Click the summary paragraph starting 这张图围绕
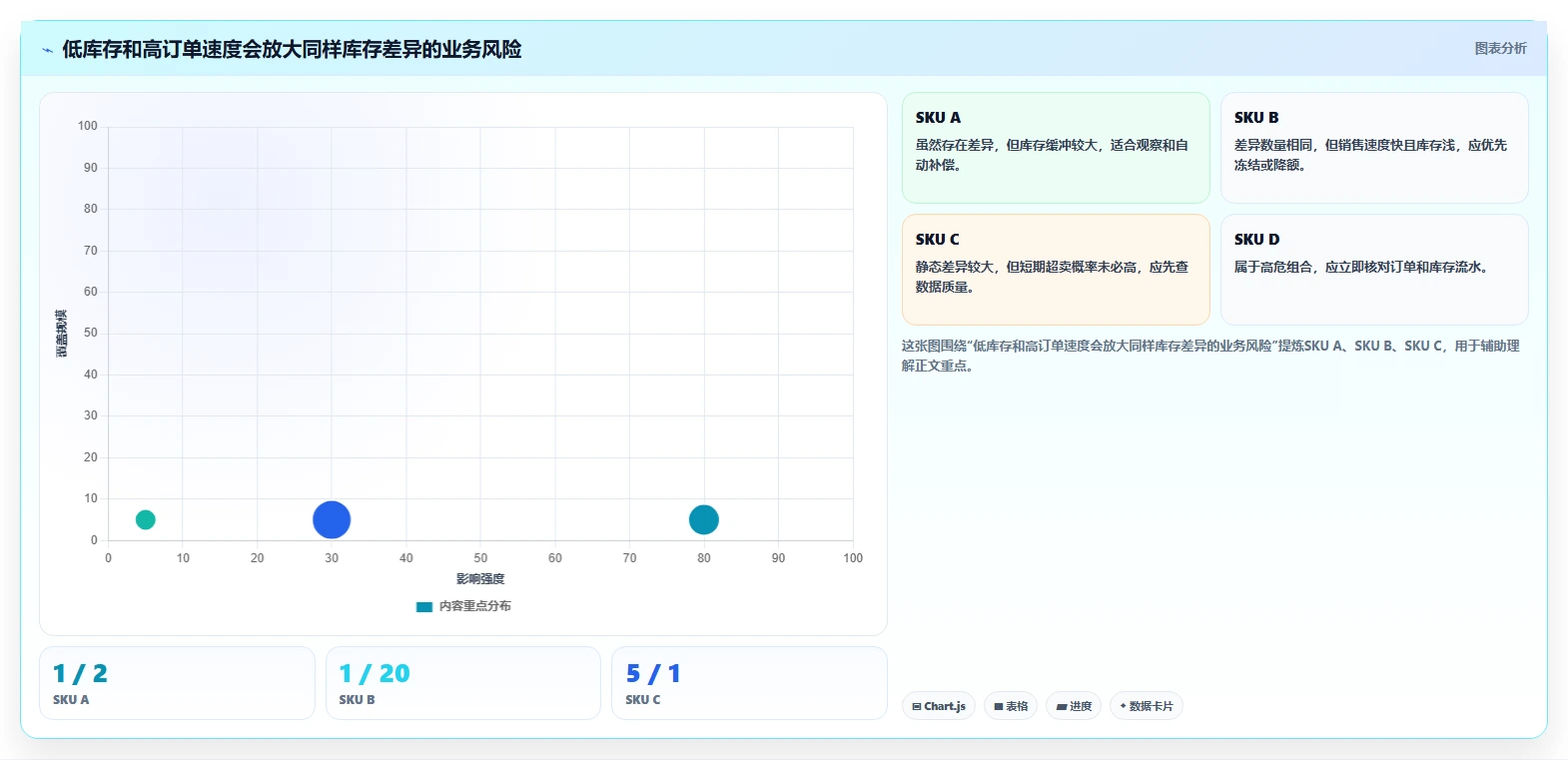This screenshot has width=1568, height=760. tap(1210, 356)
